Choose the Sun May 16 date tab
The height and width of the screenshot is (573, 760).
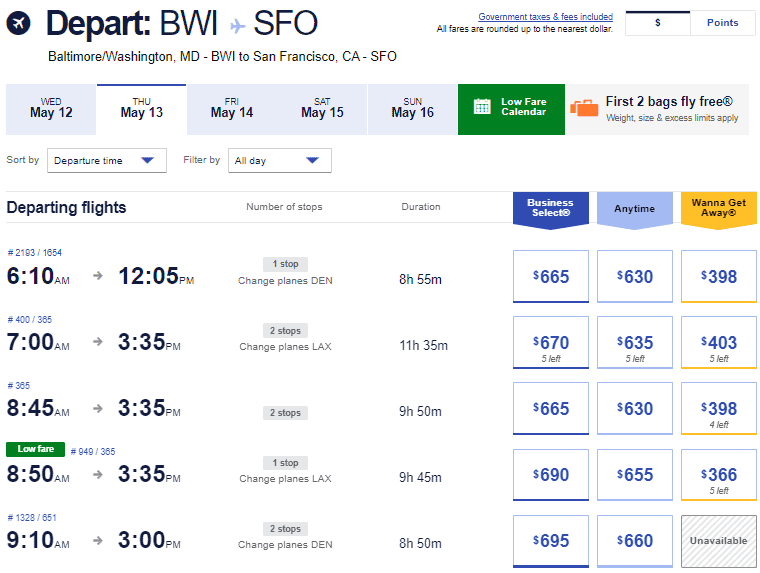[x=412, y=109]
